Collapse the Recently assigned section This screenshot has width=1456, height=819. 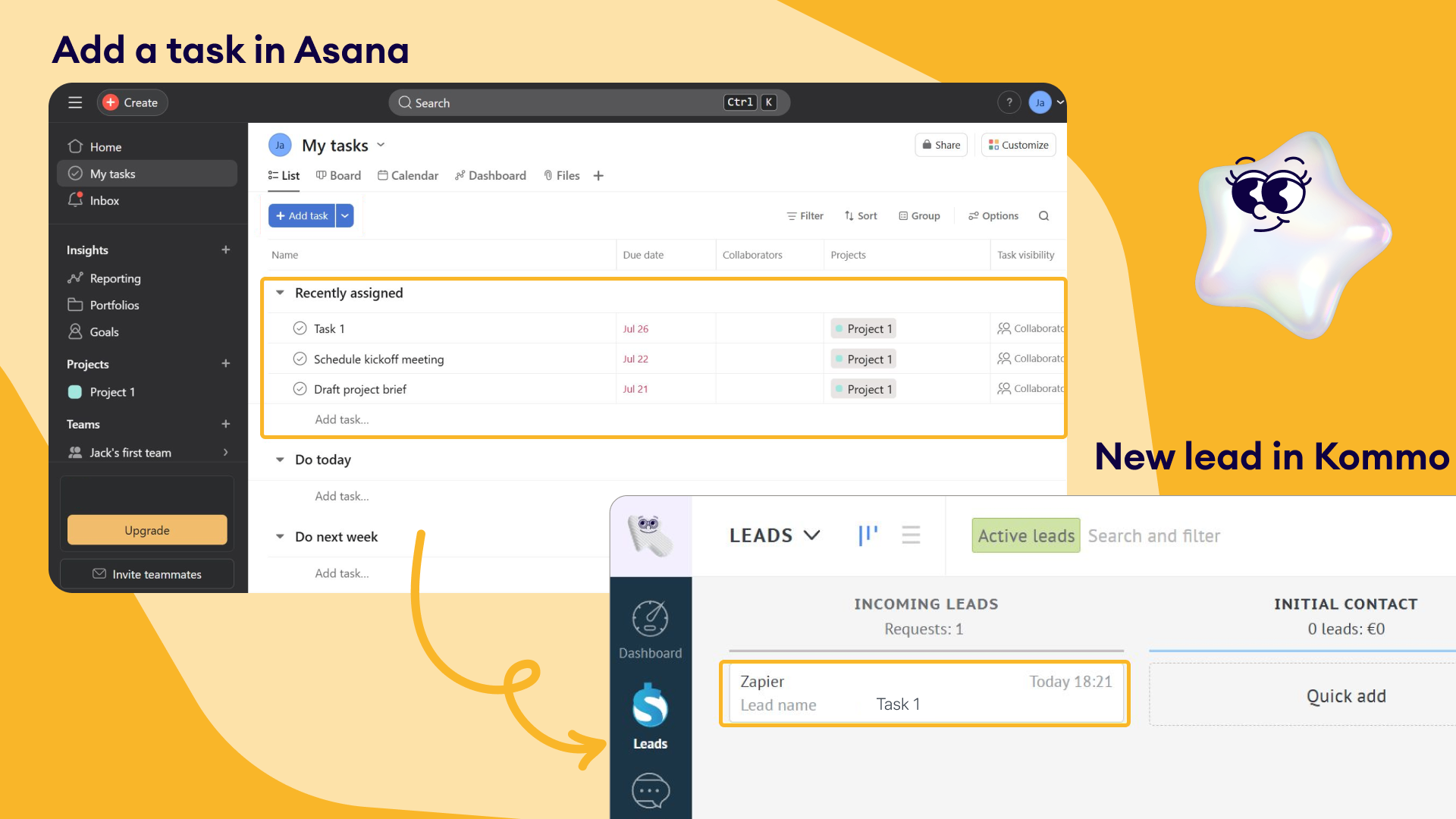pos(280,293)
